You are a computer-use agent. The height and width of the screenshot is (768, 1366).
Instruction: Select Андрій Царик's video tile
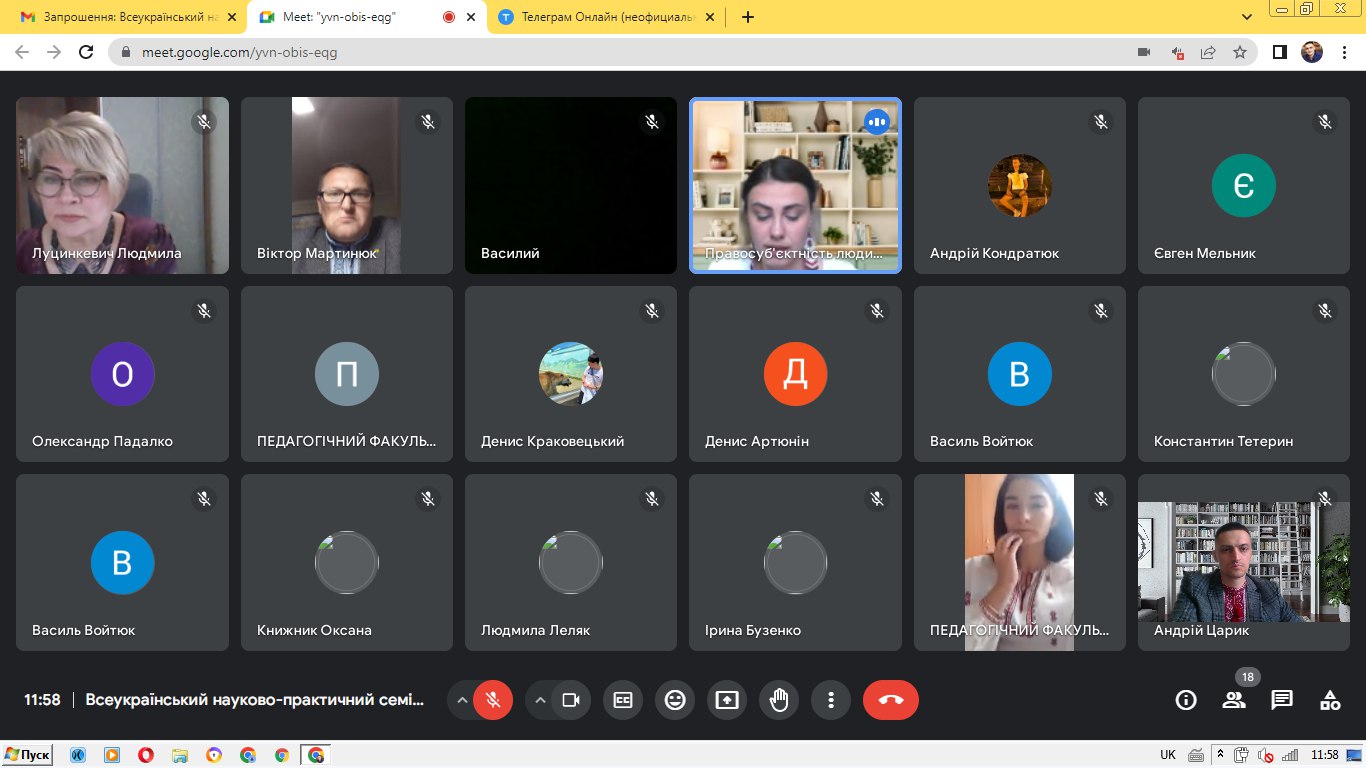[1243, 562]
